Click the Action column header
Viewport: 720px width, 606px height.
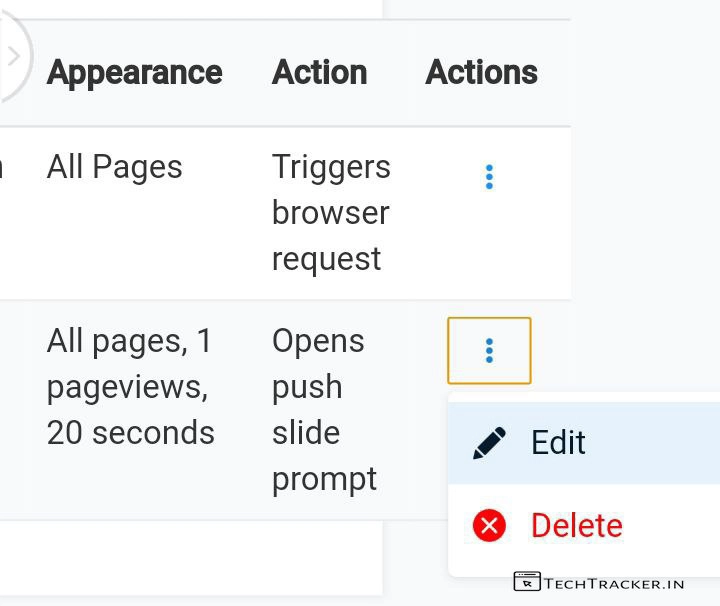(x=319, y=72)
